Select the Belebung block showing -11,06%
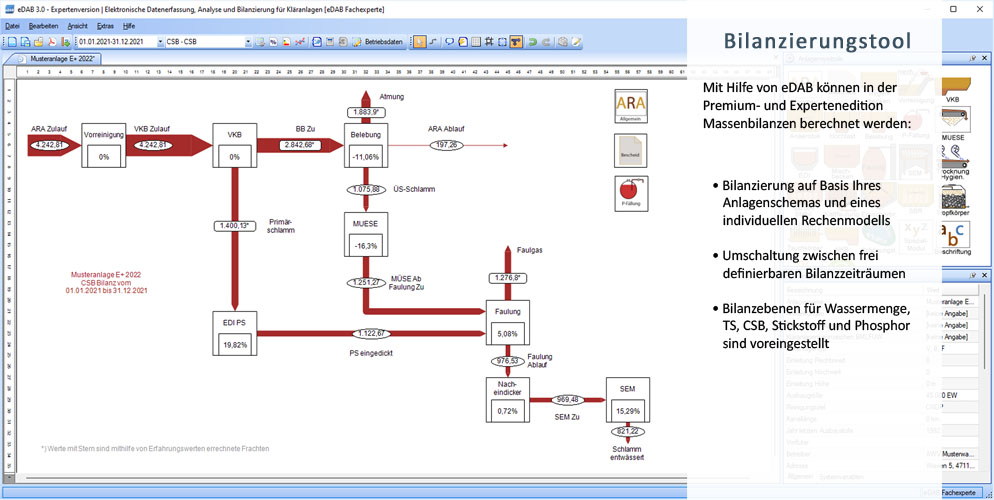This screenshot has width=994, height=500. (x=366, y=145)
